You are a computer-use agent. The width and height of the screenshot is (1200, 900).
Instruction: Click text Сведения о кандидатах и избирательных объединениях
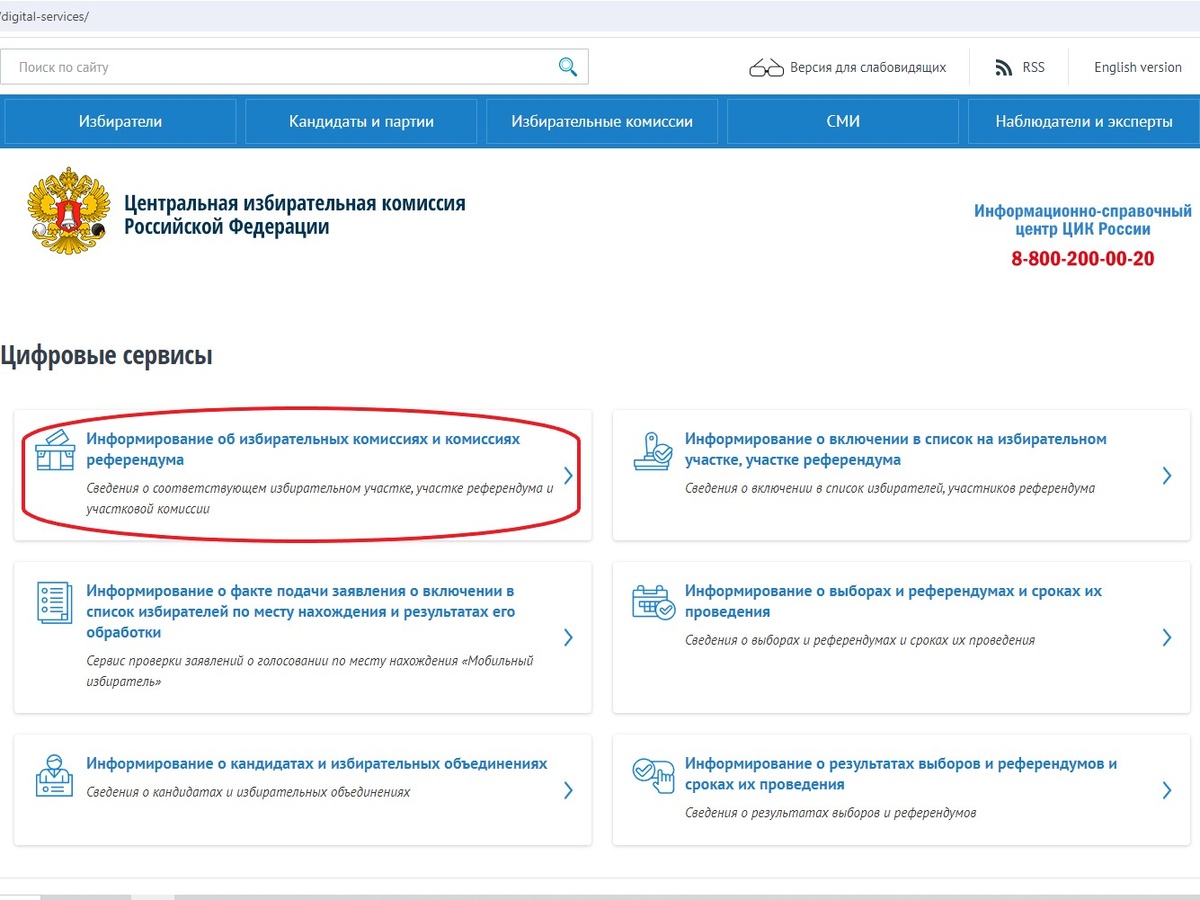point(248,791)
